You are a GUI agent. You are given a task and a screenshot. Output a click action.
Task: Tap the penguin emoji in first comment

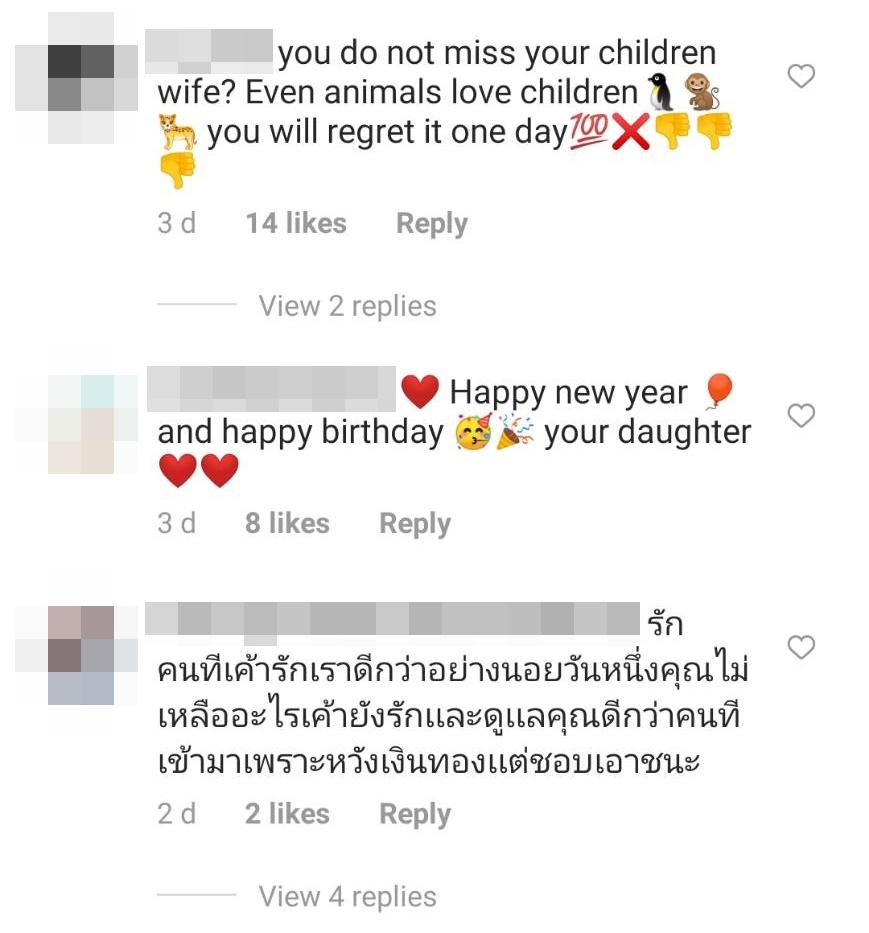659,91
